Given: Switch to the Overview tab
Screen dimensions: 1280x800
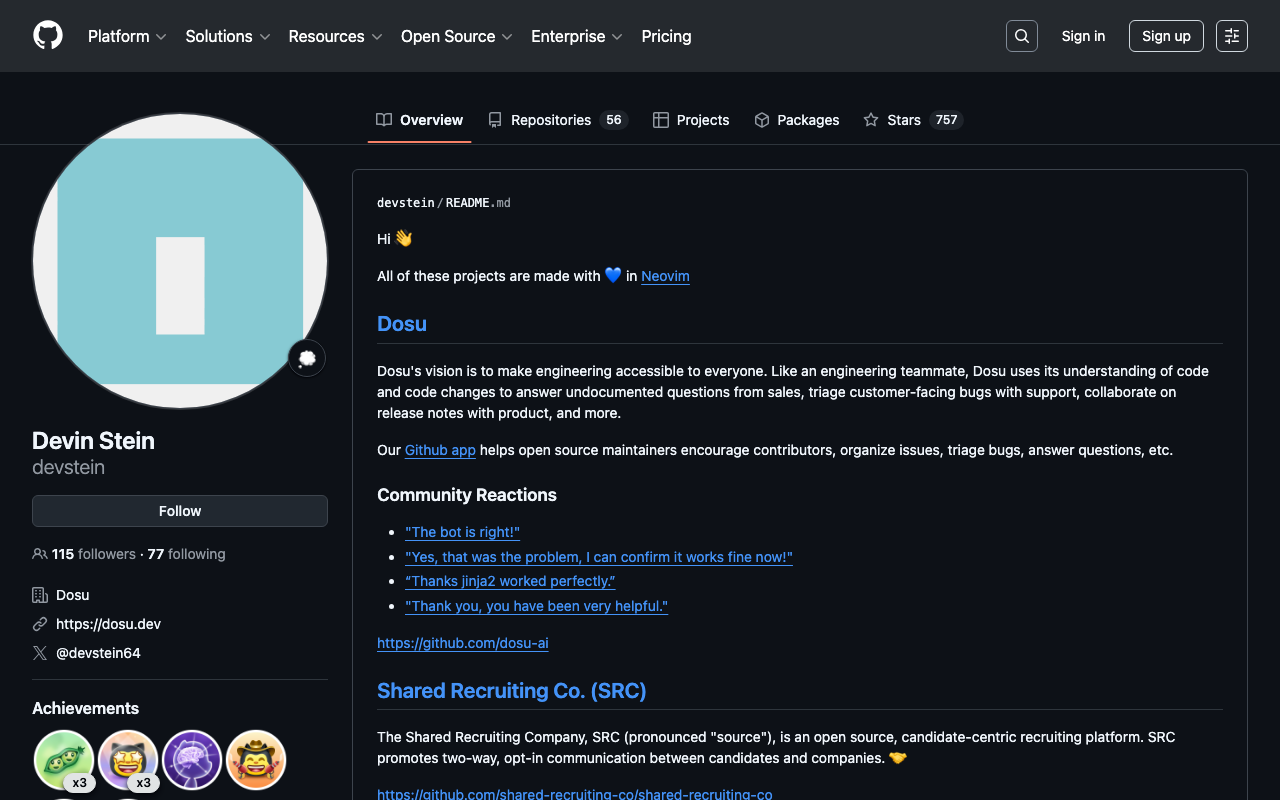Looking at the screenshot, I should coord(420,120).
